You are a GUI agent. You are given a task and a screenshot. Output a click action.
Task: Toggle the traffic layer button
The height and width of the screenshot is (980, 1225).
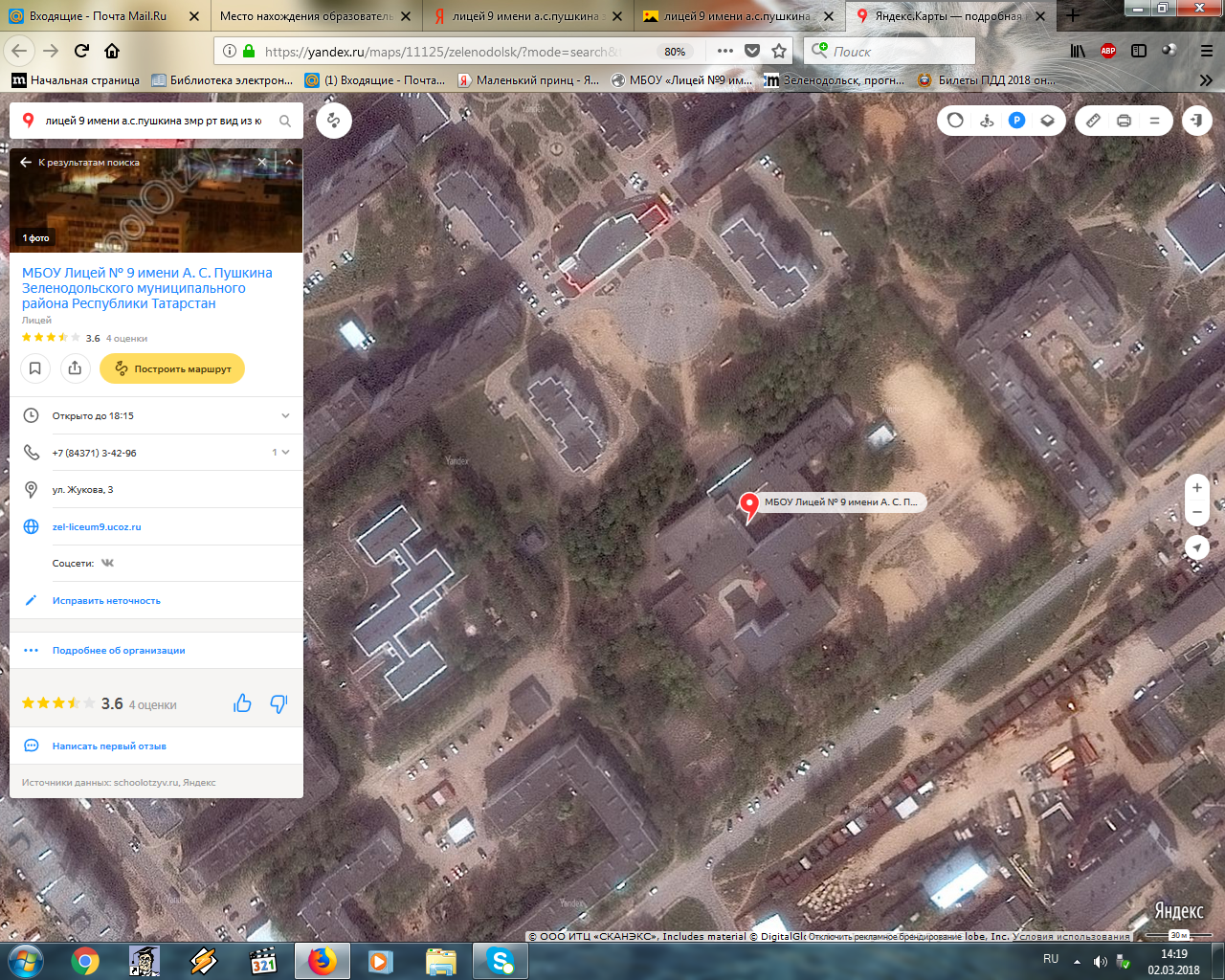pyautogui.click(x=955, y=121)
